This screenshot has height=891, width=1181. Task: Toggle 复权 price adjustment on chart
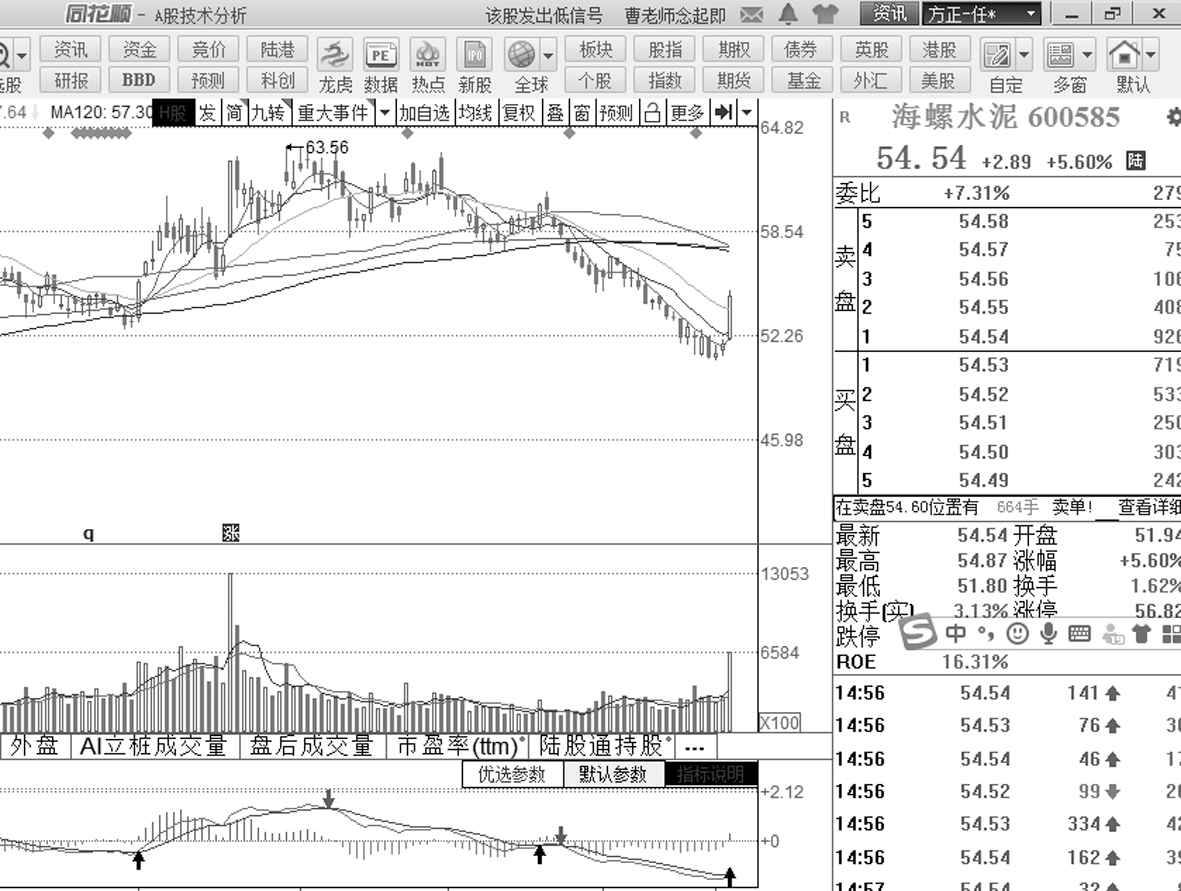[x=518, y=113]
